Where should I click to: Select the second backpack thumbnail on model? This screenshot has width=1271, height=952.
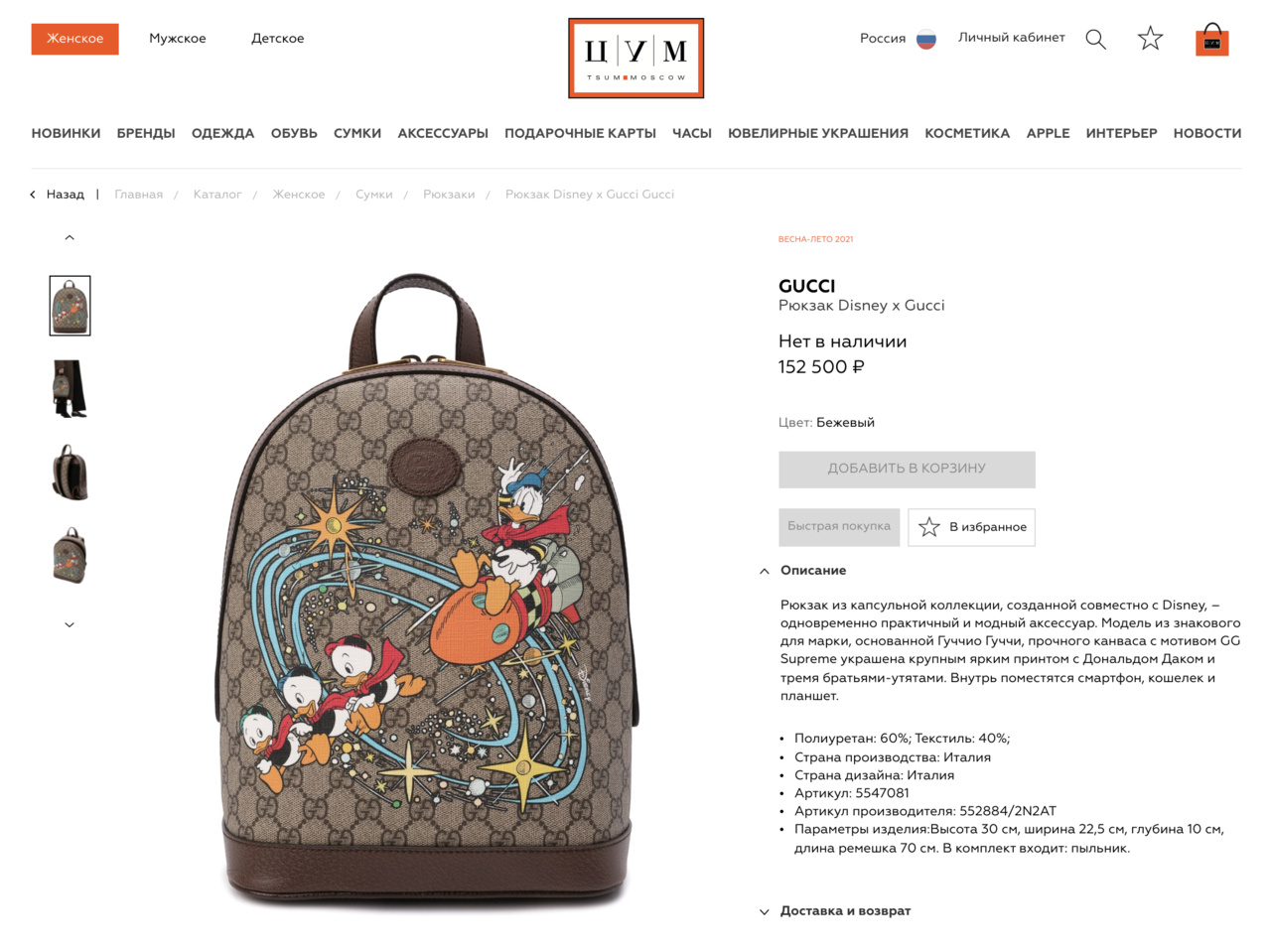(x=70, y=389)
